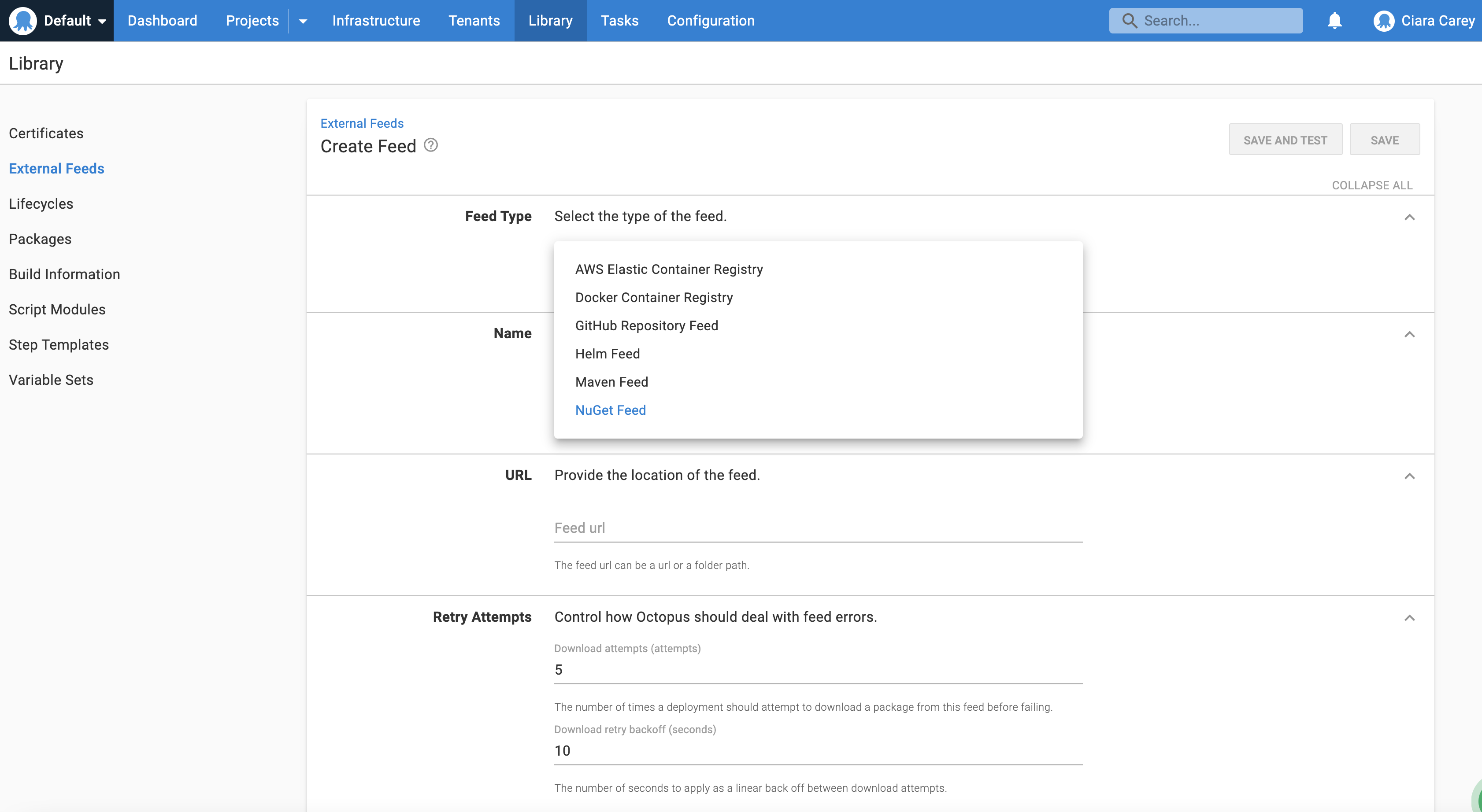Viewport: 1482px width, 812px height.
Task: Click the search magnifier icon
Action: coord(1129,20)
